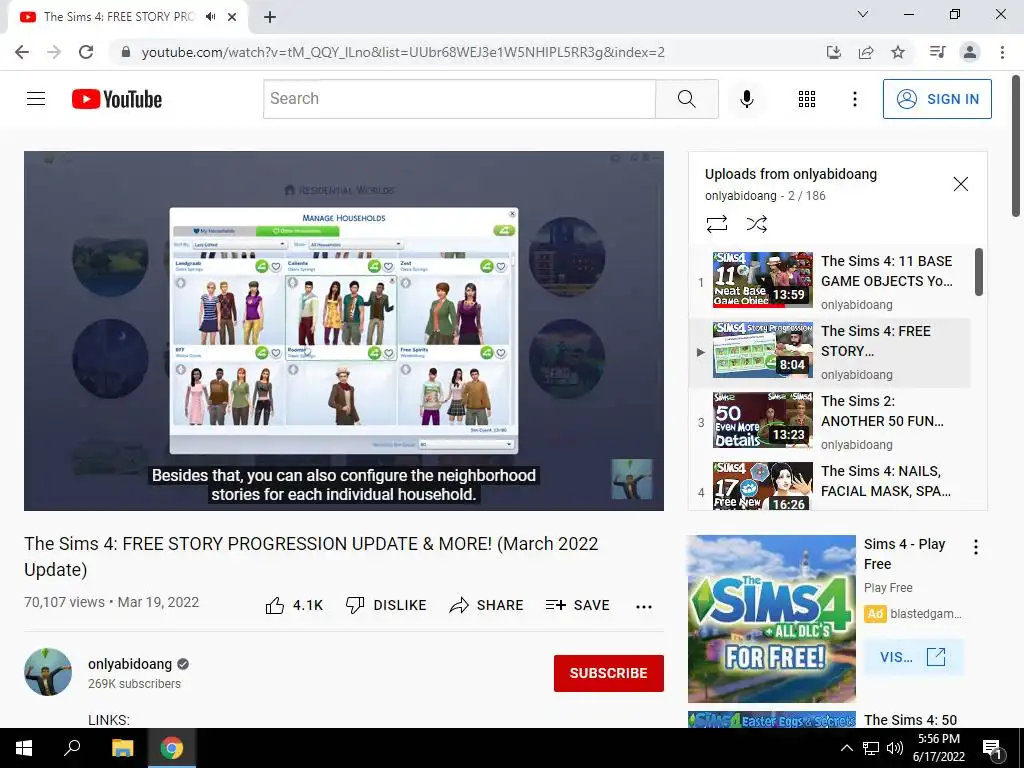
Task: Go back with the browser arrow
Action: click(22, 52)
